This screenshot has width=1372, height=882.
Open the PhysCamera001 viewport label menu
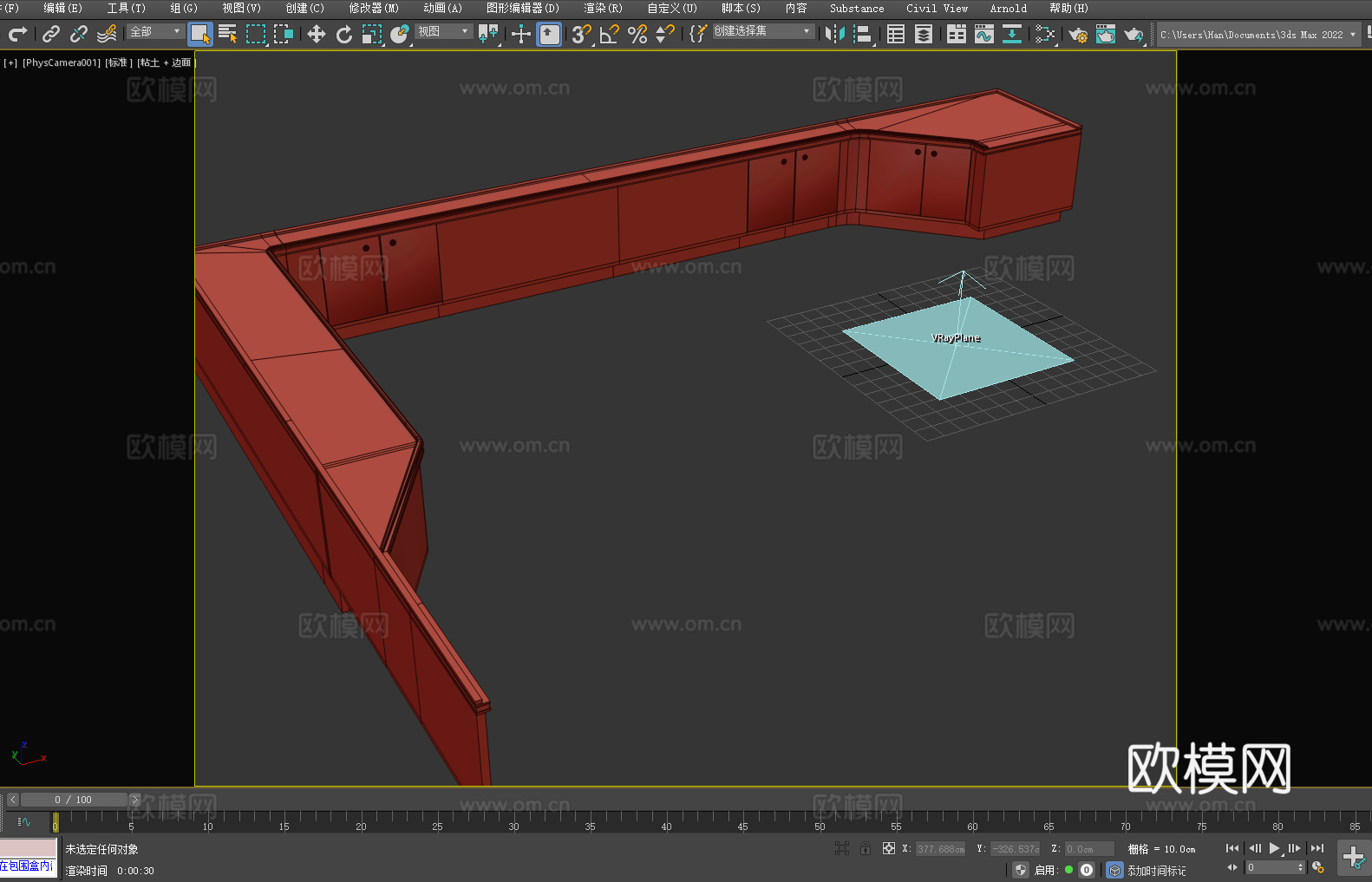(x=61, y=62)
